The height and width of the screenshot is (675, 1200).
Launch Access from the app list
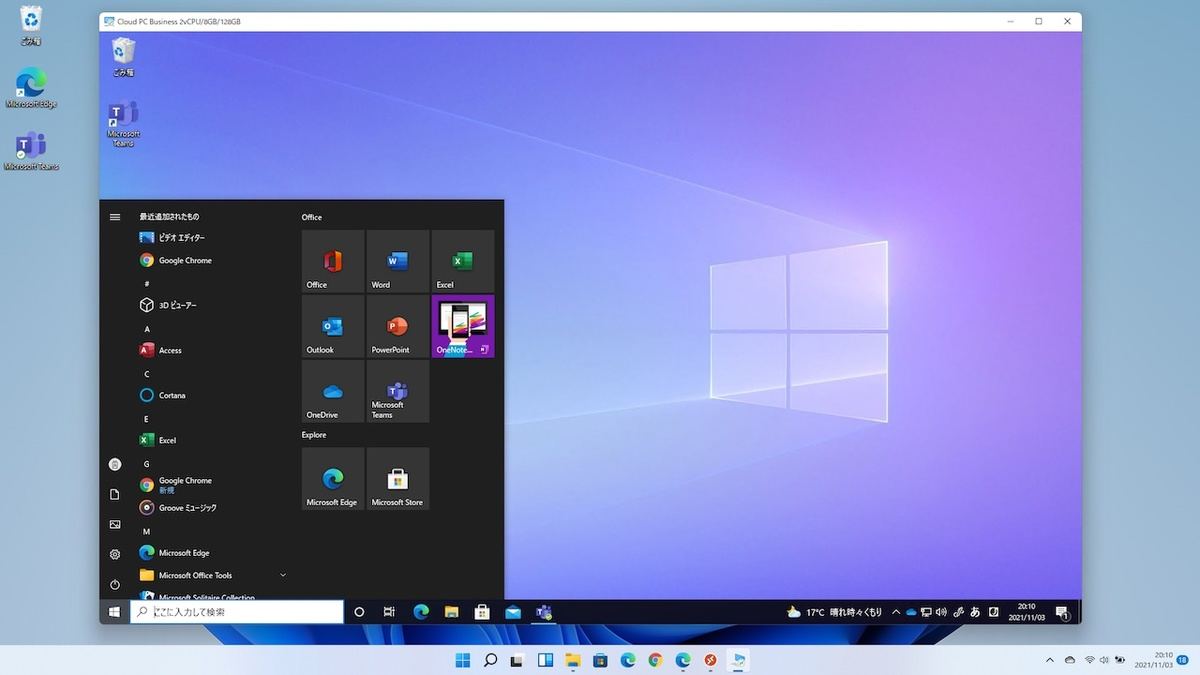point(215,350)
